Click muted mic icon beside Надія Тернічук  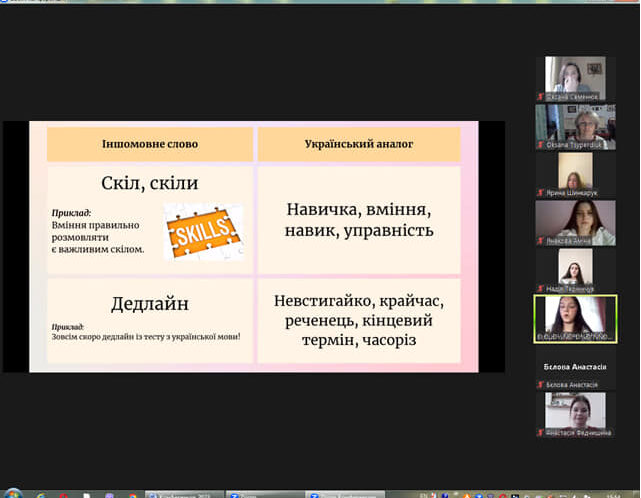(x=540, y=288)
